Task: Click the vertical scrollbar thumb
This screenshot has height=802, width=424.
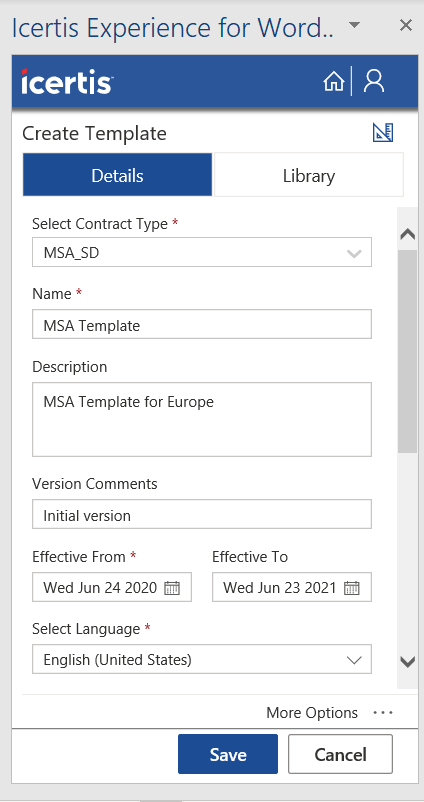Action: pyautogui.click(x=408, y=351)
